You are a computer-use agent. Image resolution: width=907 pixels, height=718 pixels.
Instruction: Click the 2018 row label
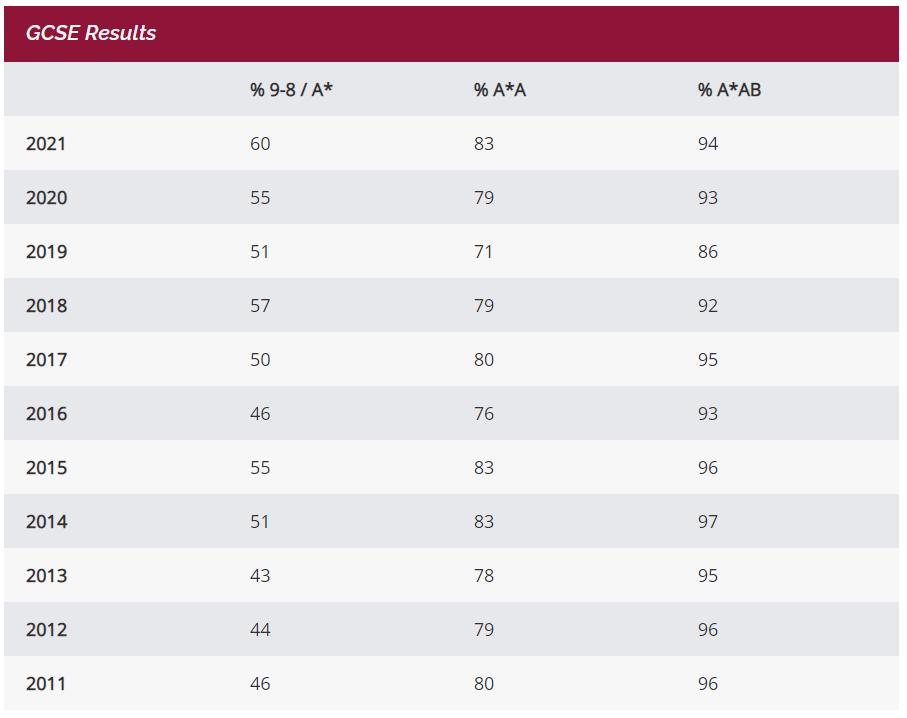point(46,306)
